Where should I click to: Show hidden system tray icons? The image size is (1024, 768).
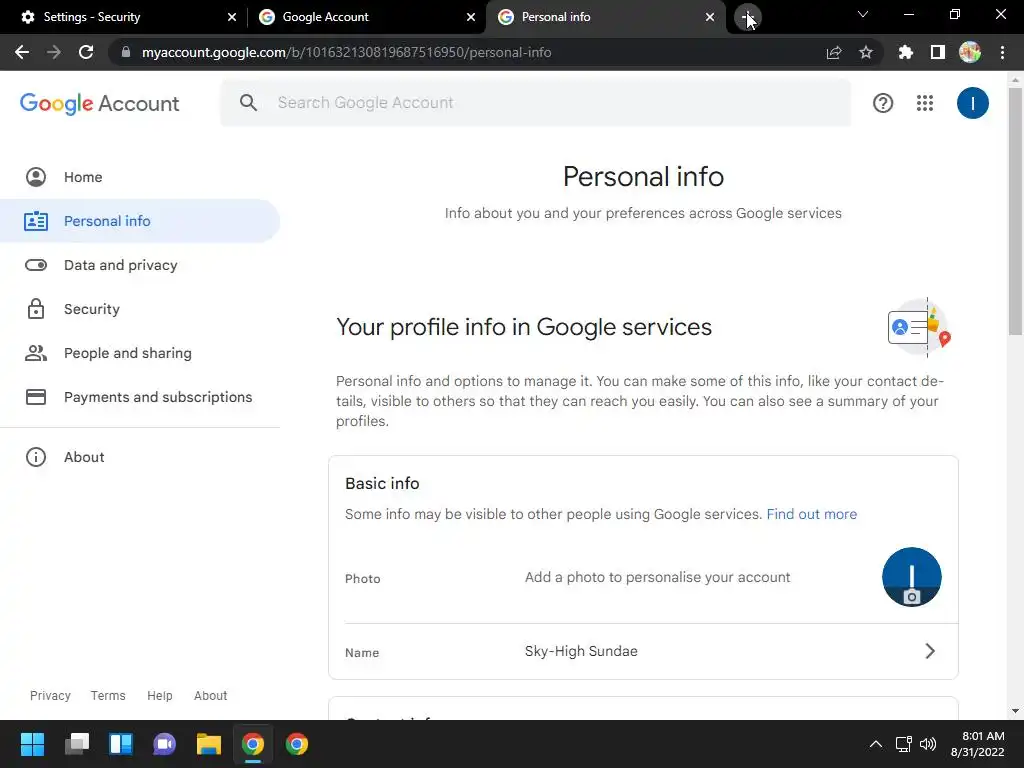(876, 744)
